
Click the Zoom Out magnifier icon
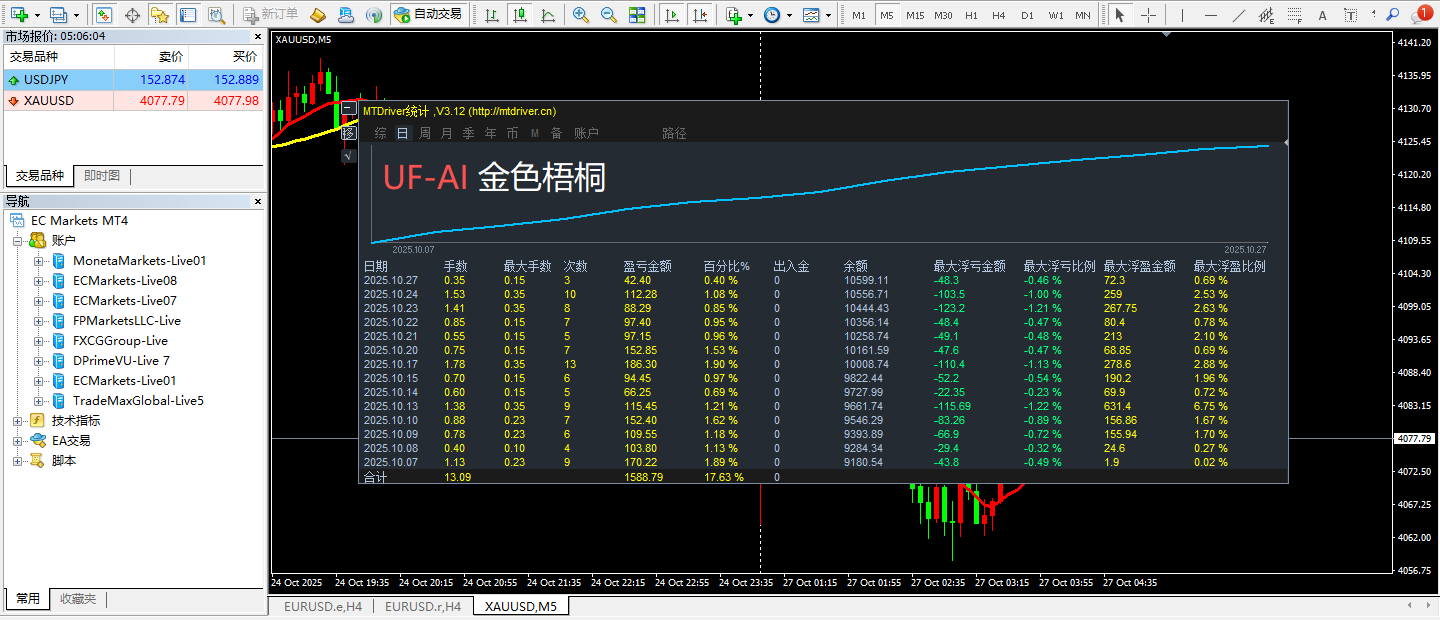point(609,15)
